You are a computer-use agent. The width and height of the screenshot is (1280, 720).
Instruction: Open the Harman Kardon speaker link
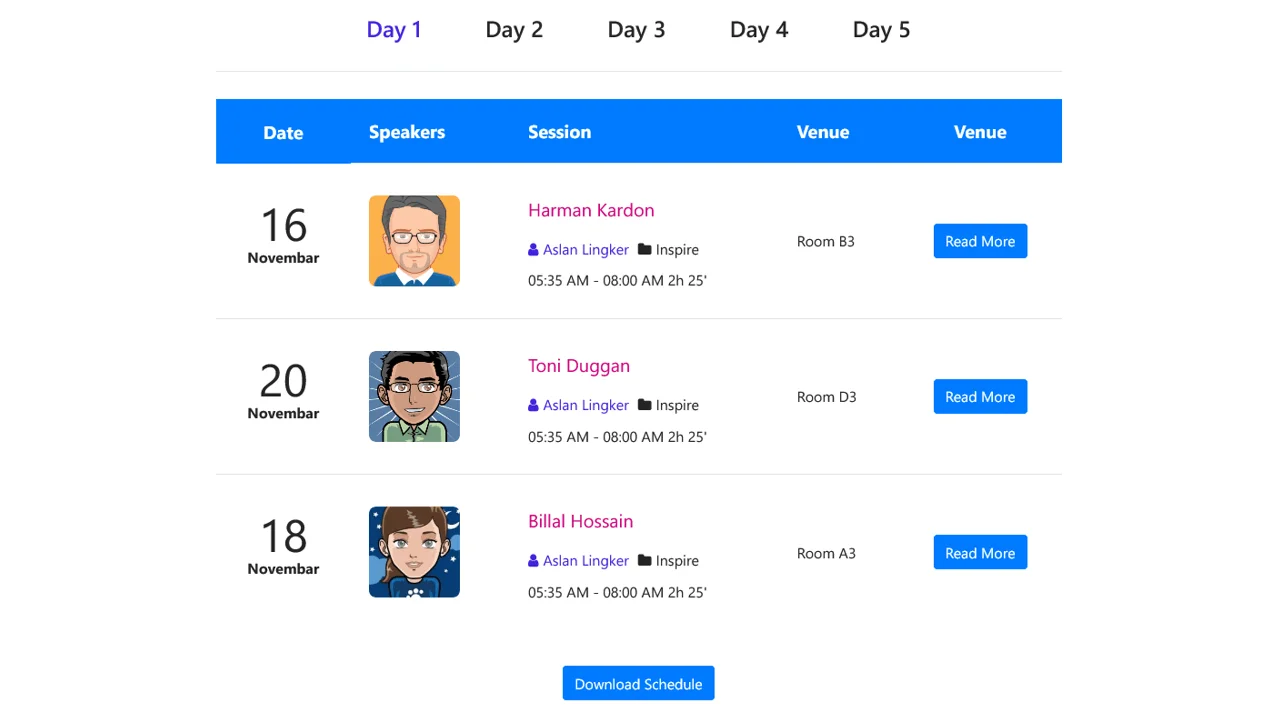pos(590,210)
